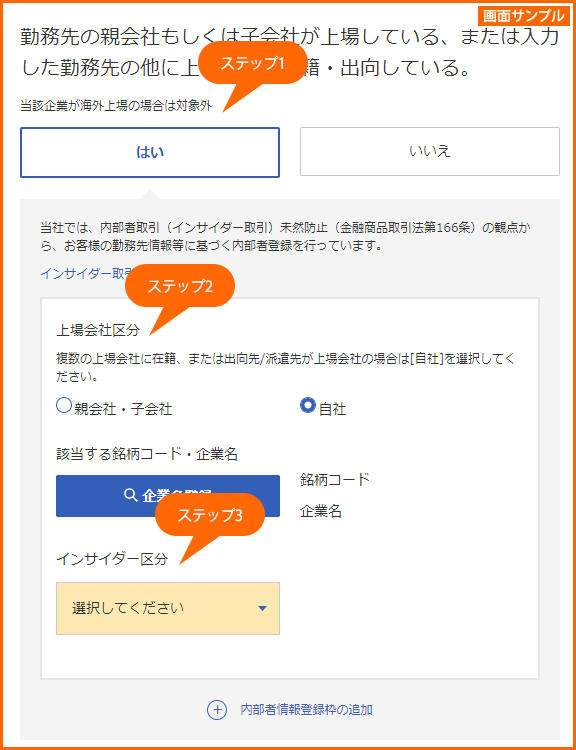Select the 親会社・子会社 radio button
This screenshot has height=750, width=576.
coord(64,406)
